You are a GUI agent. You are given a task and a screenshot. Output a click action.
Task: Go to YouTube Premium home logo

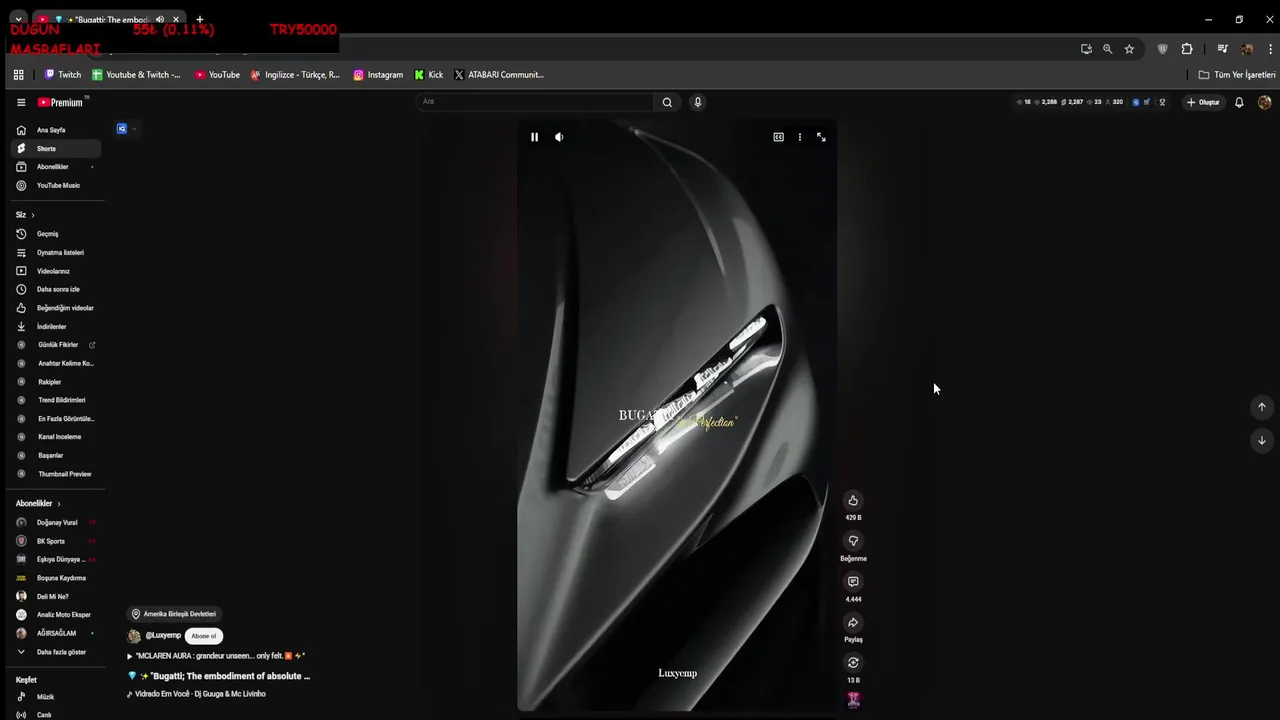(x=62, y=102)
